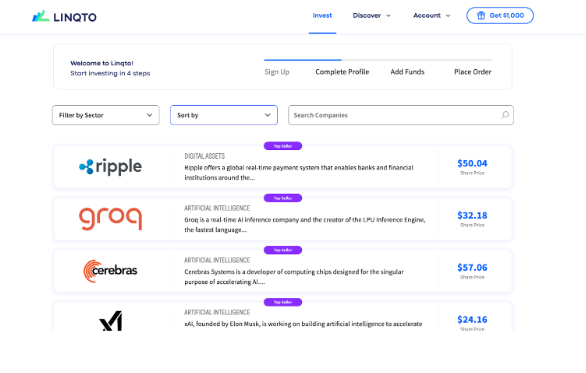The height and width of the screenshot is (373, 586).
Task: Click Ripple's $50.04 share price
Action: tap(472, 163)
